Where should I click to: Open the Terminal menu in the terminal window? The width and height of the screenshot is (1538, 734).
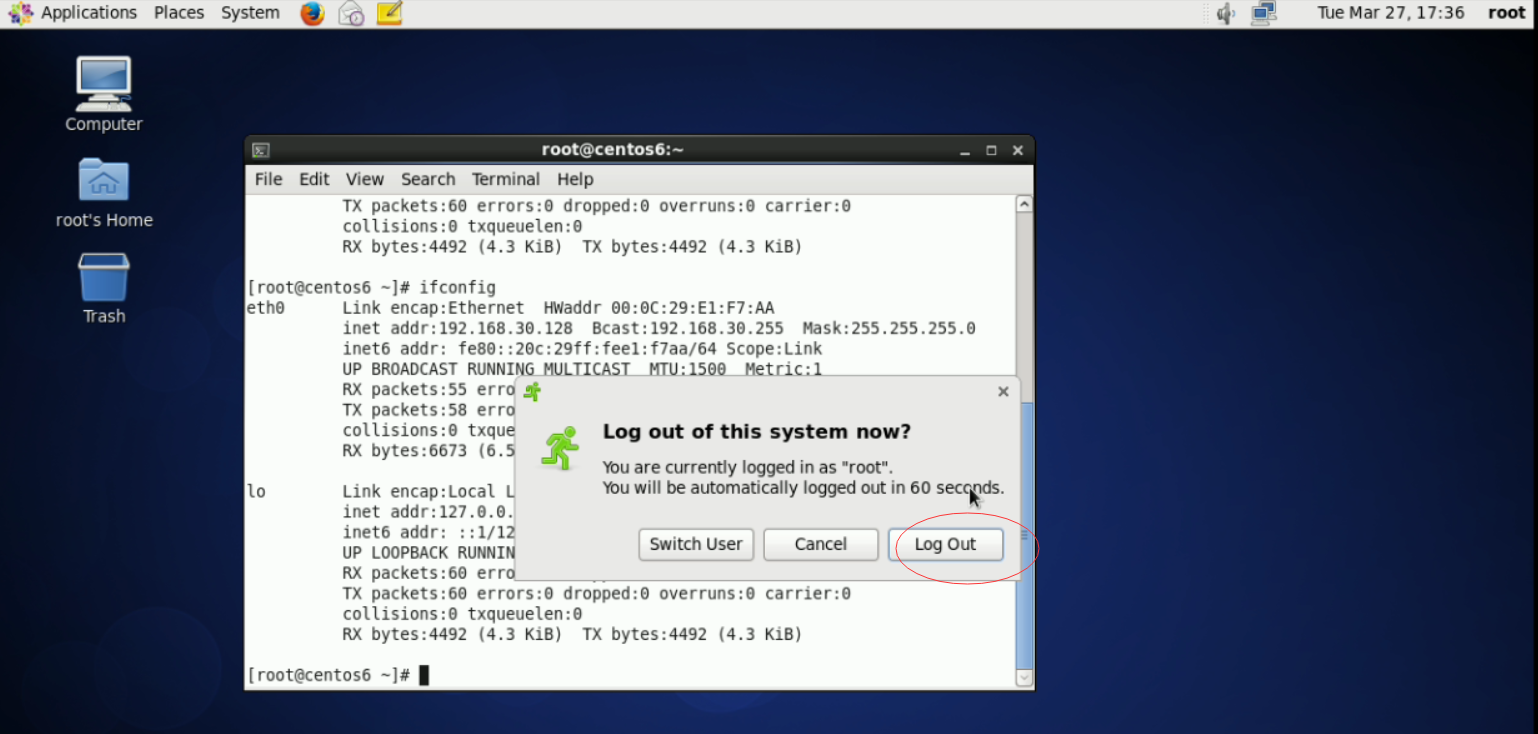(x=505, y=179)
